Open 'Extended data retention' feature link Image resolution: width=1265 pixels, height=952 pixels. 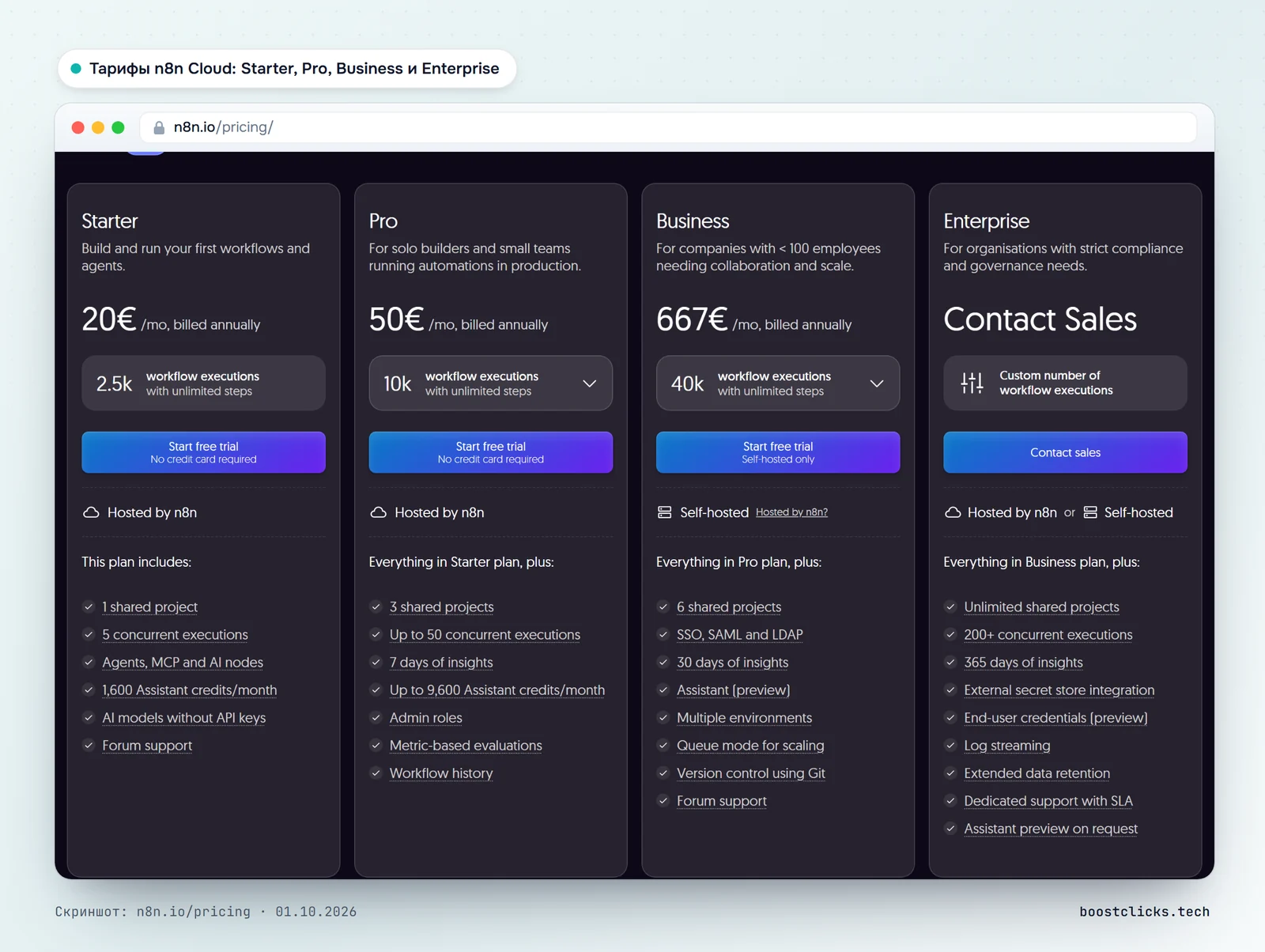(1037, 773)
